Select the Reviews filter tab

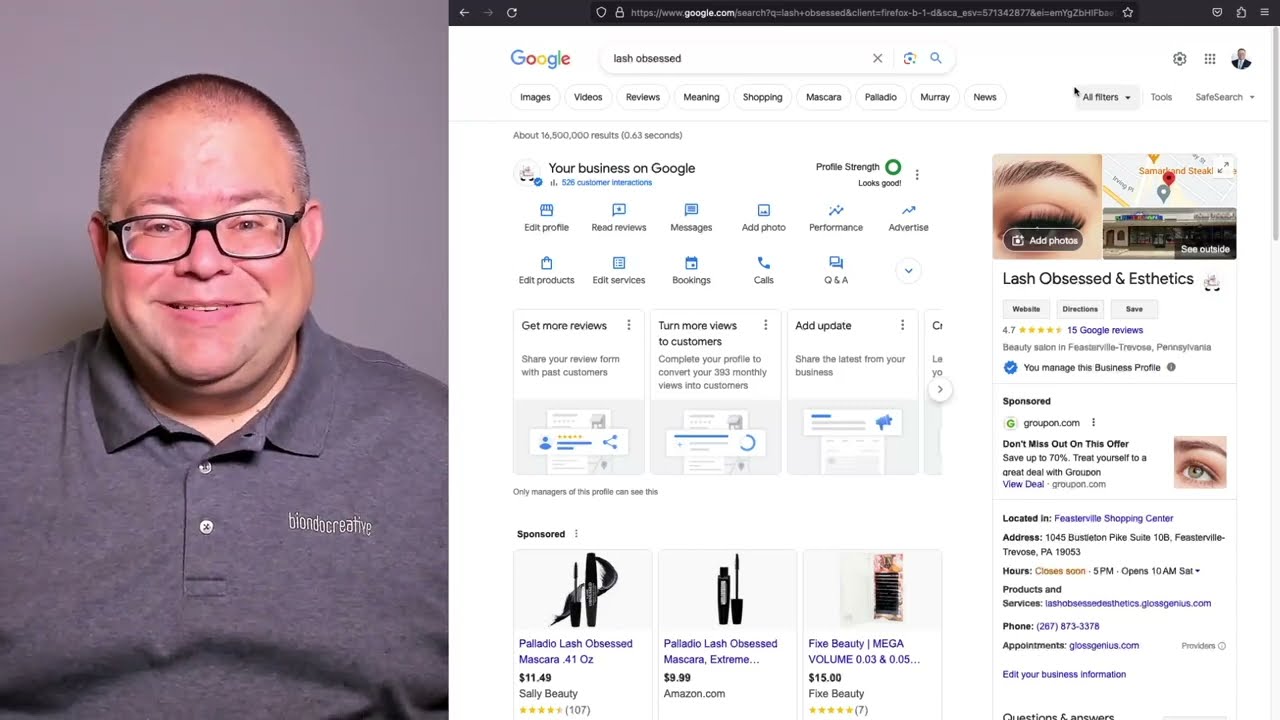point(643,97)
